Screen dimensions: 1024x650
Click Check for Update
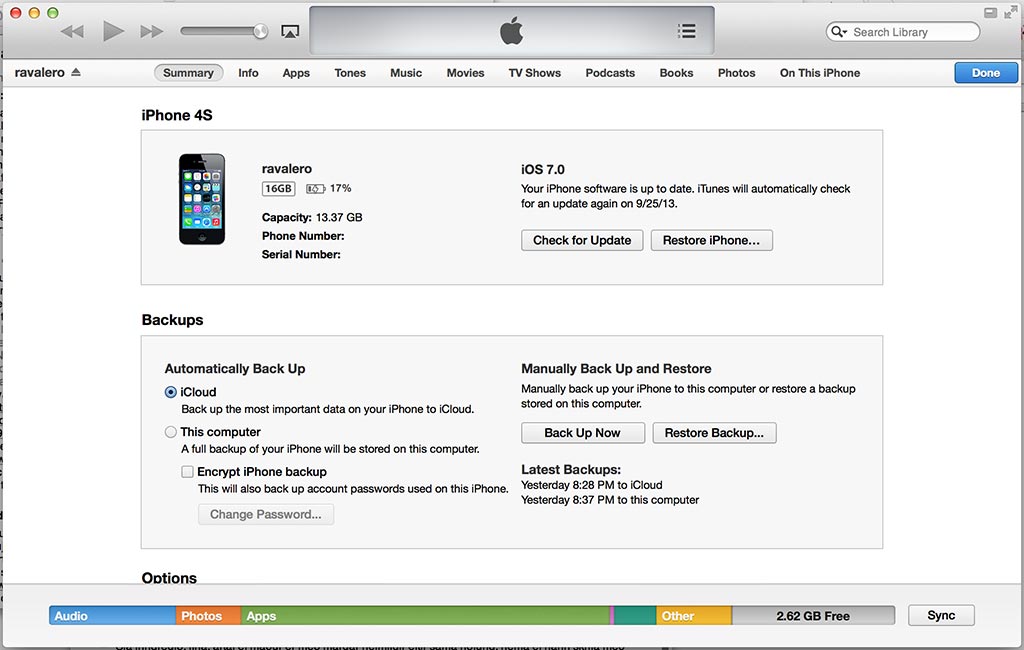[581, 240]
